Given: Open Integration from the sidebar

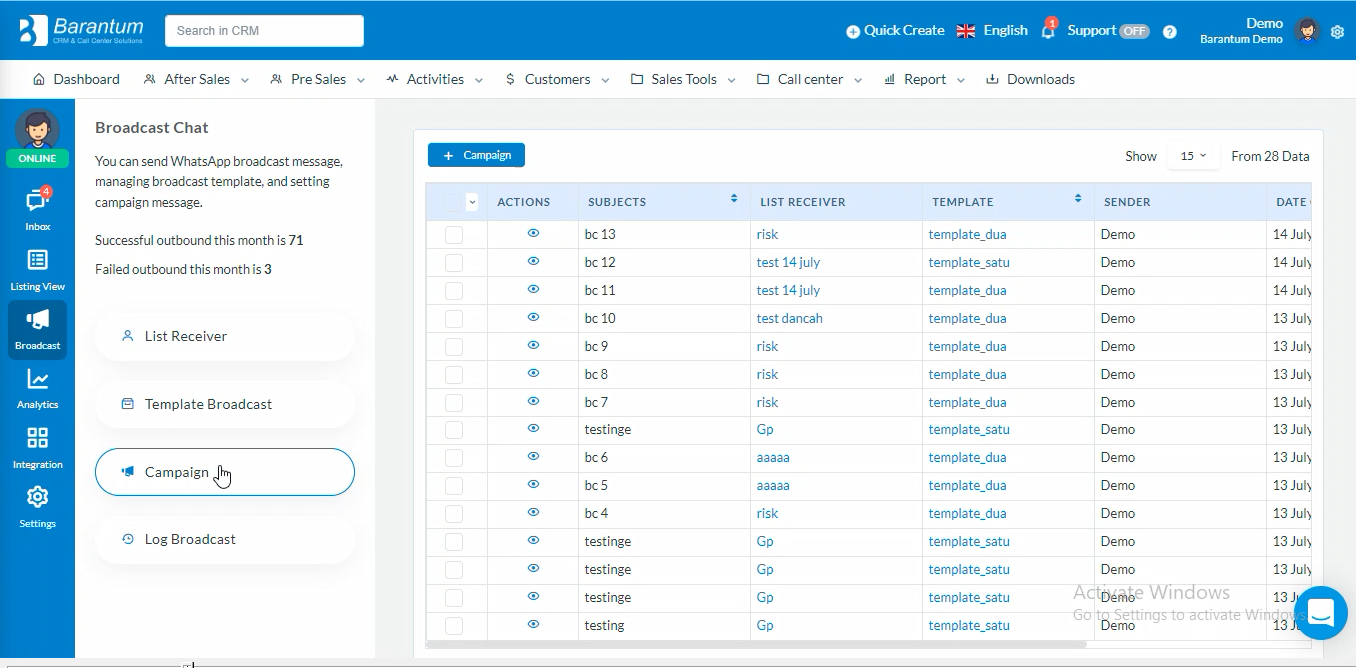Looking at the screenshot, I should point(37,447).
